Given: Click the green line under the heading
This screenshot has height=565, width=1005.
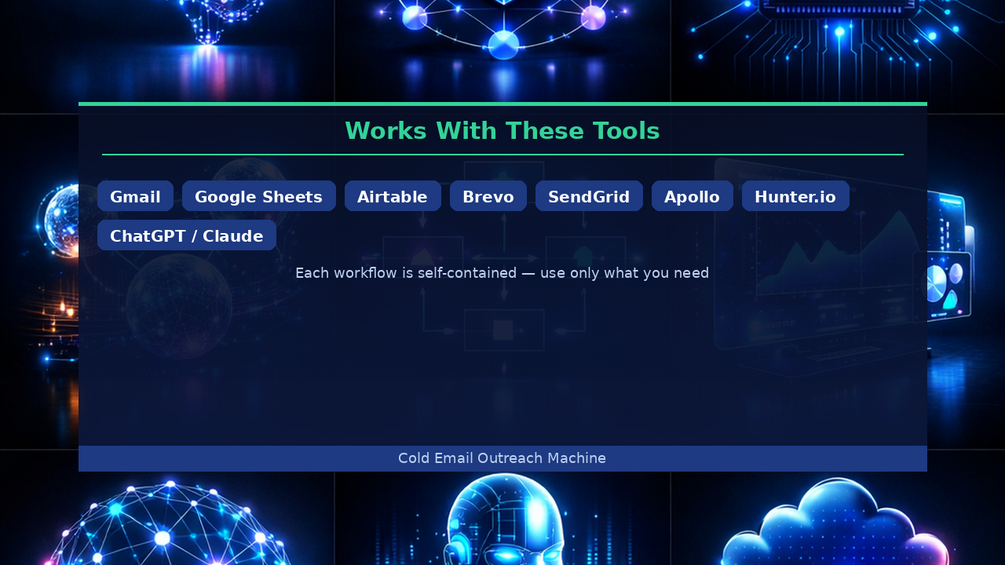Looking at the screenshot, I should click(502, 154).
